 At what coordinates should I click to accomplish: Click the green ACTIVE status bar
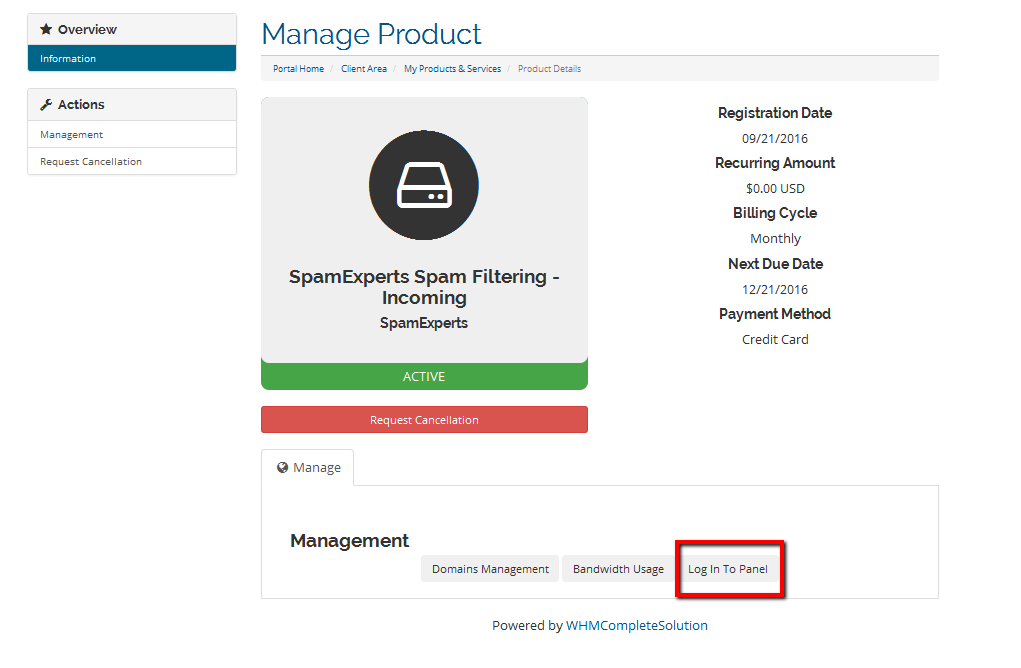425,376
